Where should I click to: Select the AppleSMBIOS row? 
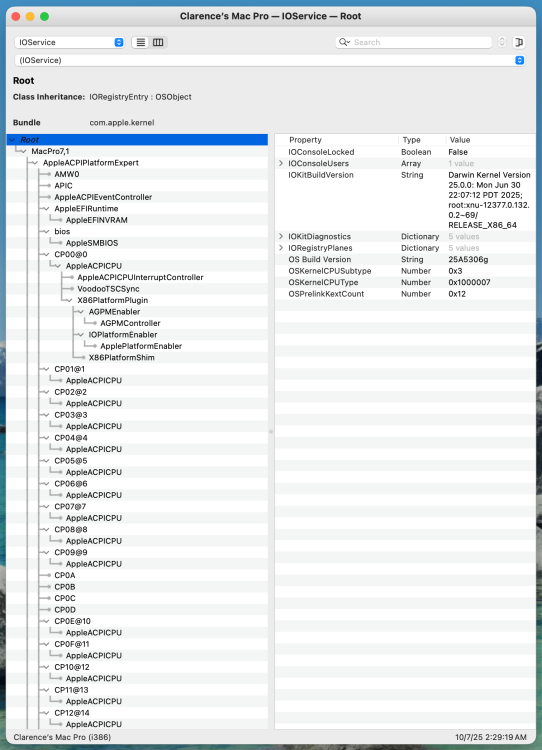pos(138,243)
